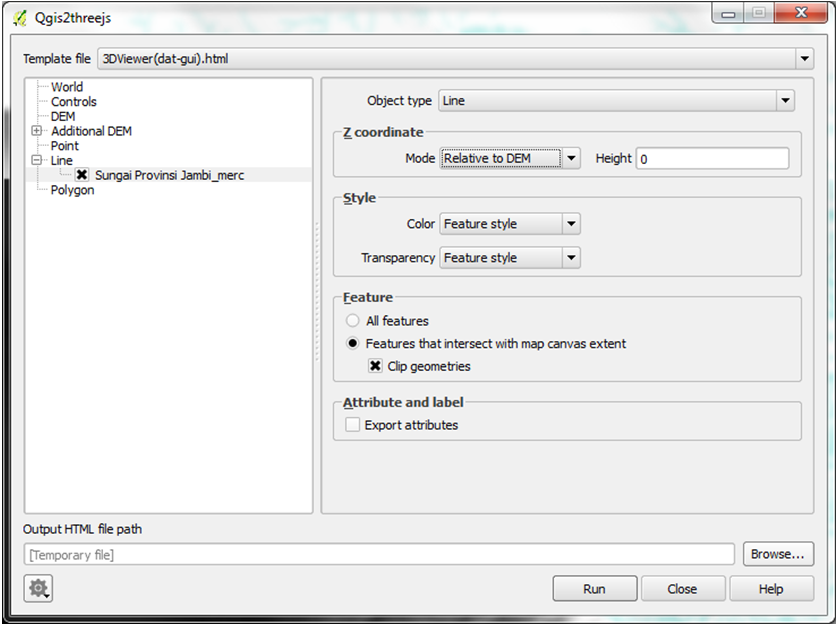The image size is (838, 626).
Task: Click the Browse... button
Action: pyautogui.click(x=778, y=554)
